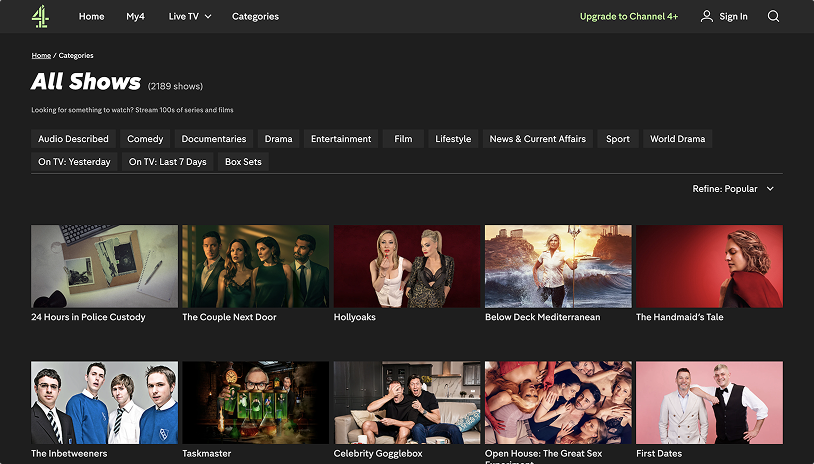This screenshot has height=464, width=814.
Task: Click the 24 Hours in Police Custody title
Action: tap(88, 317)
